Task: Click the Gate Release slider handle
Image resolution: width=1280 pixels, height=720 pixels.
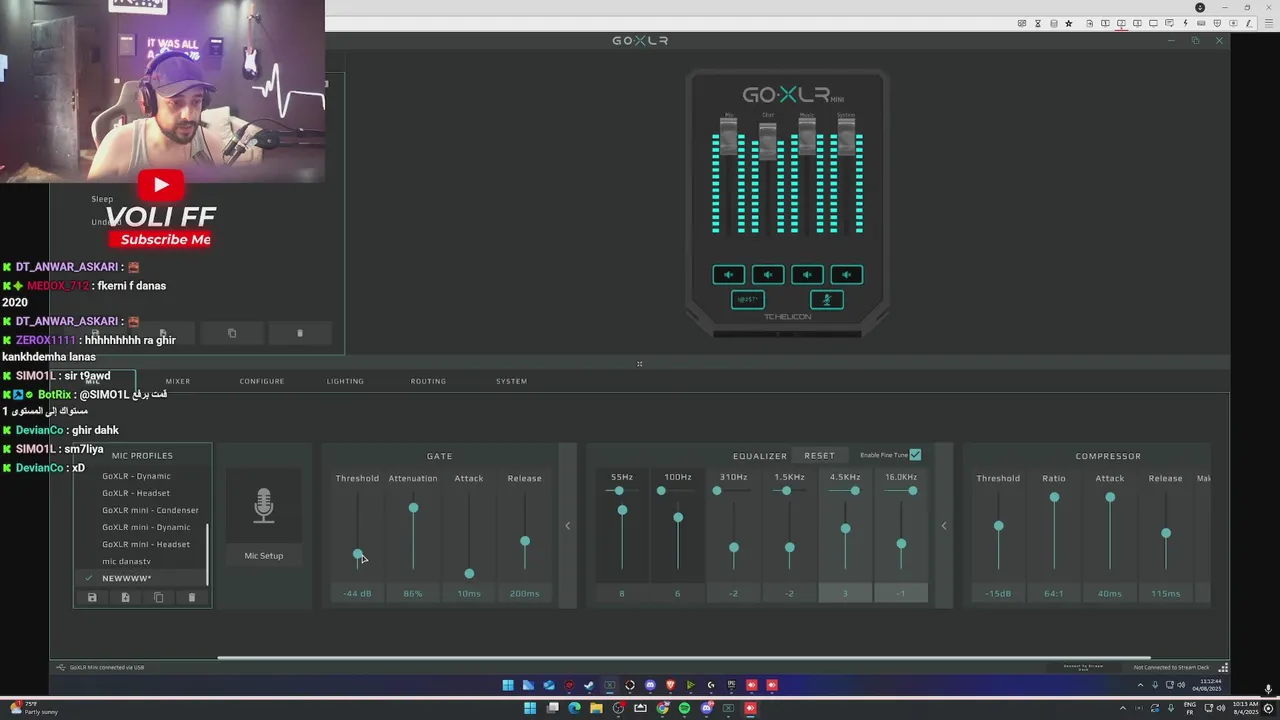Action: [x=525, y=541]
